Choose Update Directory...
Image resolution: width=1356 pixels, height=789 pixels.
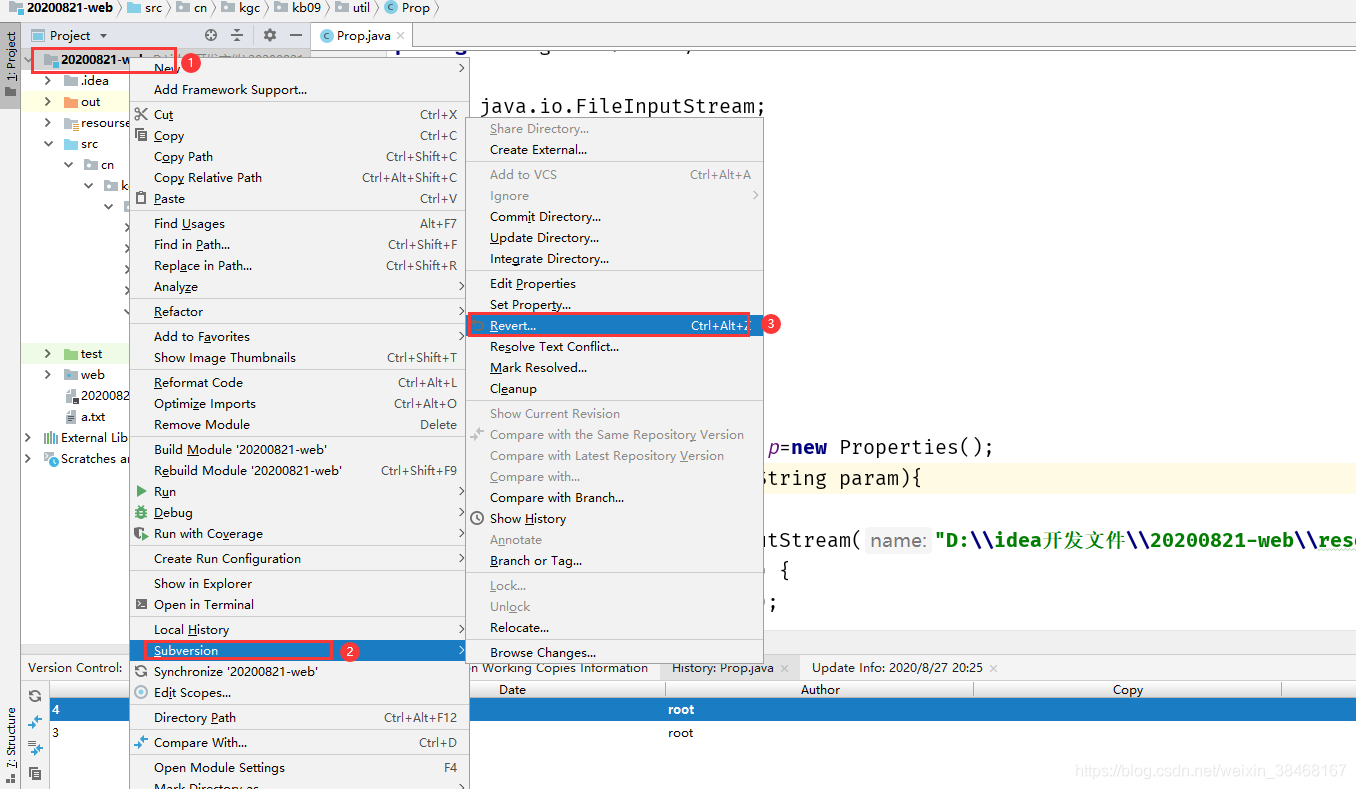[x=615, y=237]
